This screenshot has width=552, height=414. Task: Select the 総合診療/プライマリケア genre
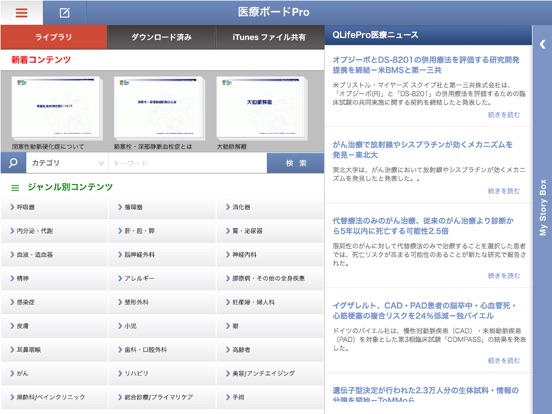pos(162,397)
